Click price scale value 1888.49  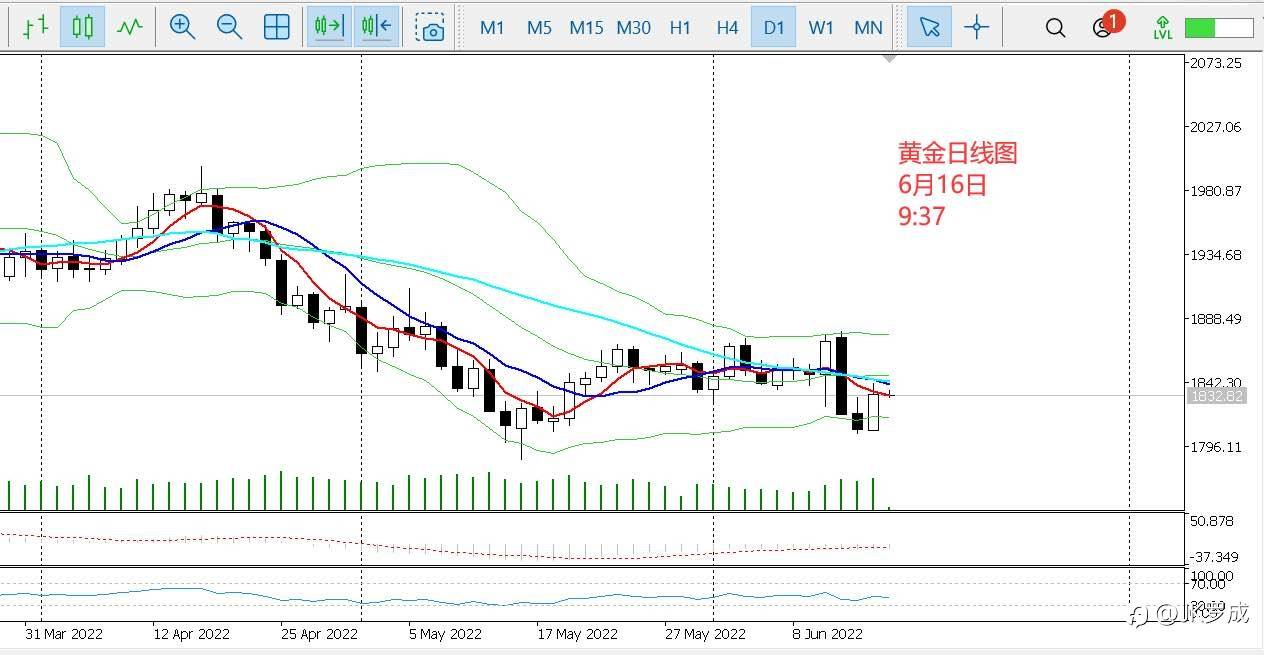[x=1215, y=319]
